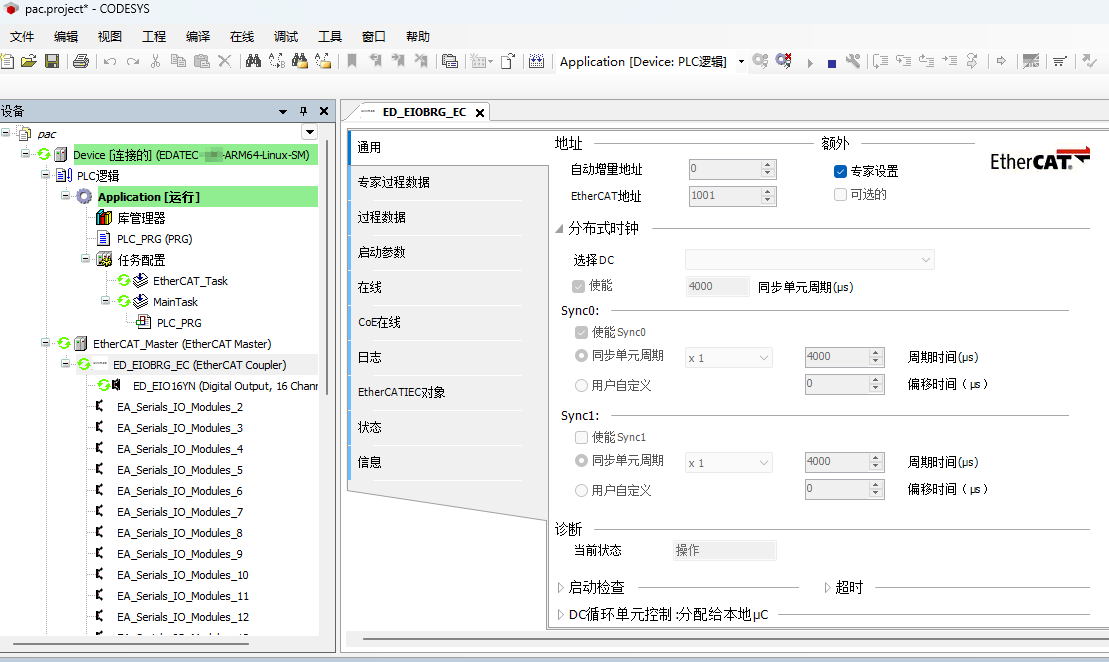Select Sync1 用户自定义 radio button
The width and height of the screenshot is (1109, 662).
(582, 490)
